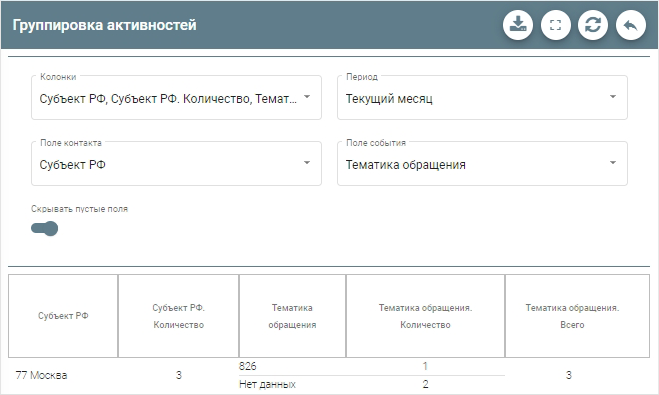Screen dimensions: 659x395
Task: Click the refresh data icon
Action: pos(593,25)
